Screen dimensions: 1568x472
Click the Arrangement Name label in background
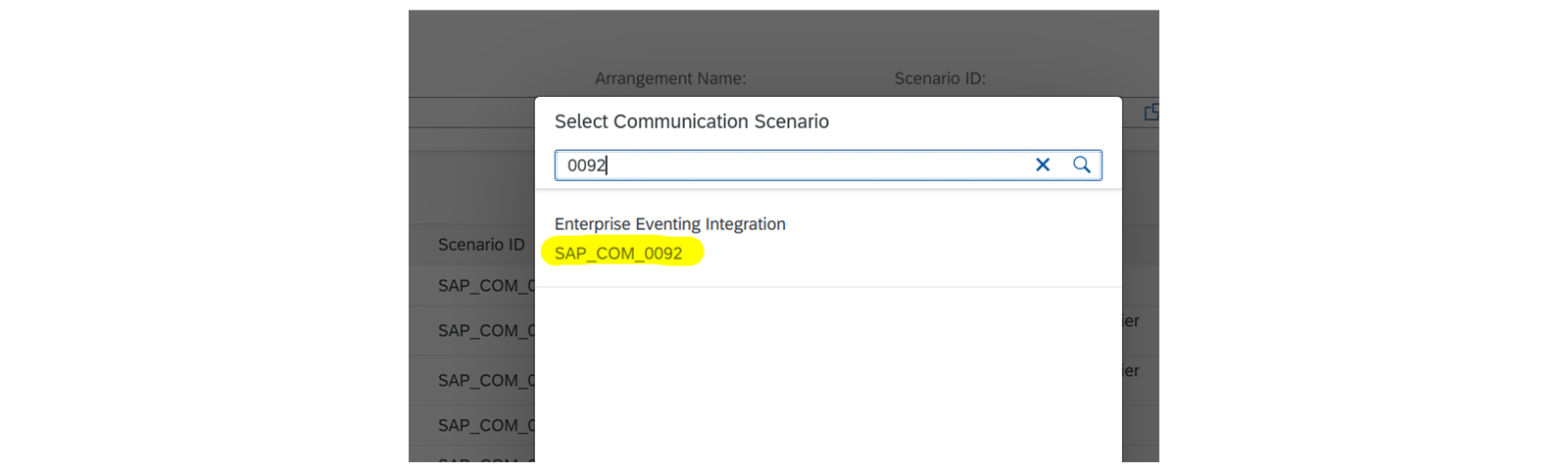[670, 78]
